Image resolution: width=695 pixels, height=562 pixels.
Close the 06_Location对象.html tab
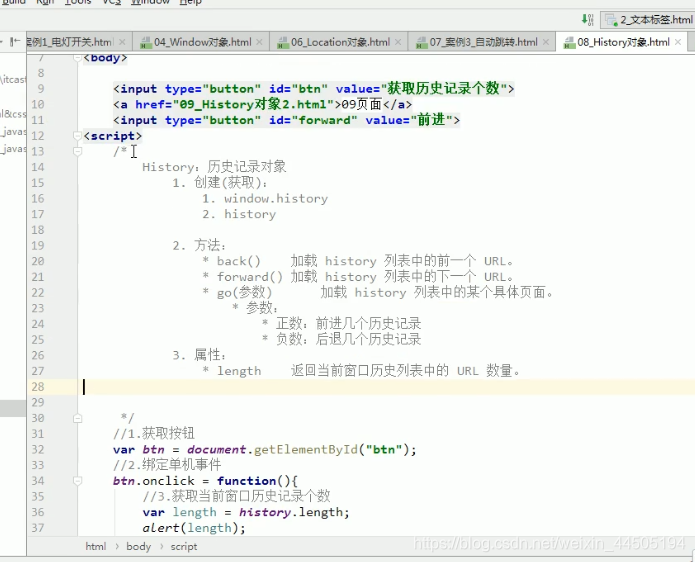click(x=398, y=42)
